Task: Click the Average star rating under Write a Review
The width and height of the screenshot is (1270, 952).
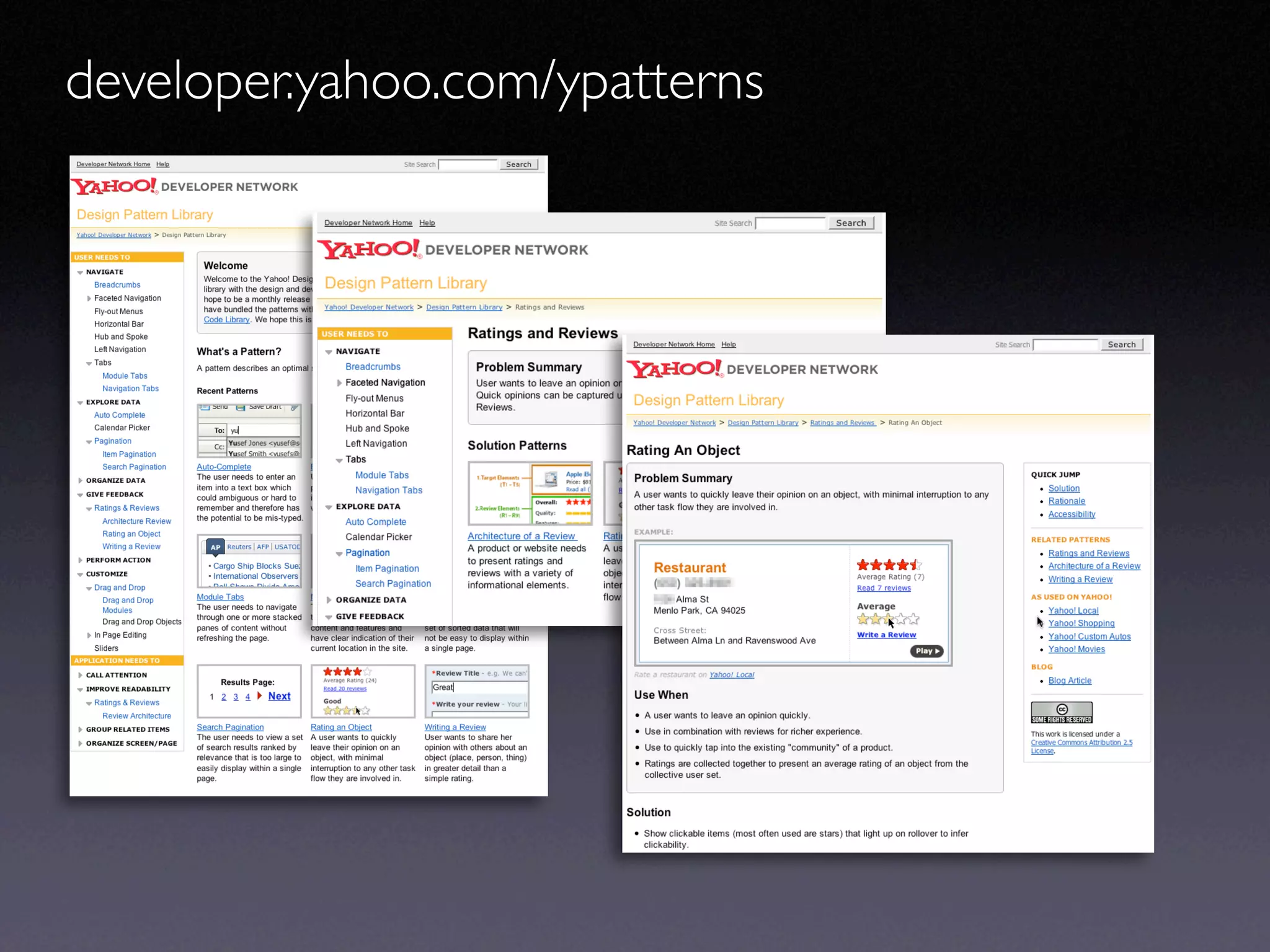Action: pyautogui.click(x=888, y=619)
